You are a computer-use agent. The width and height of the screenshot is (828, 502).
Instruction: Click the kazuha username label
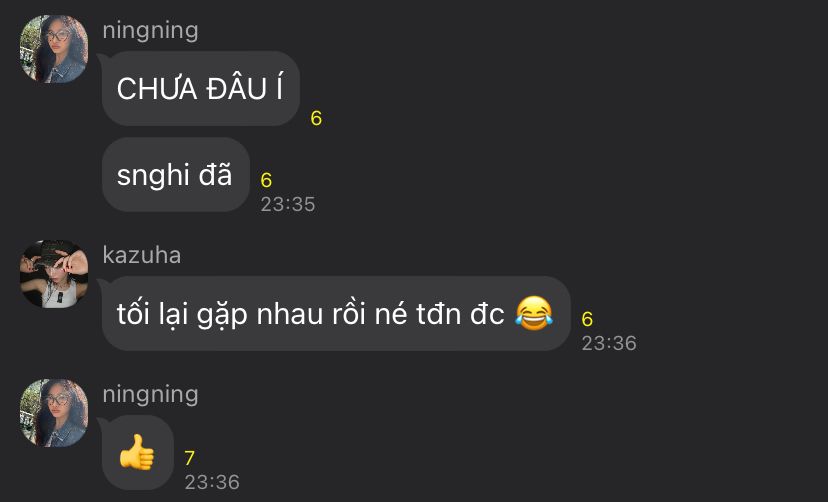point(142,255)
